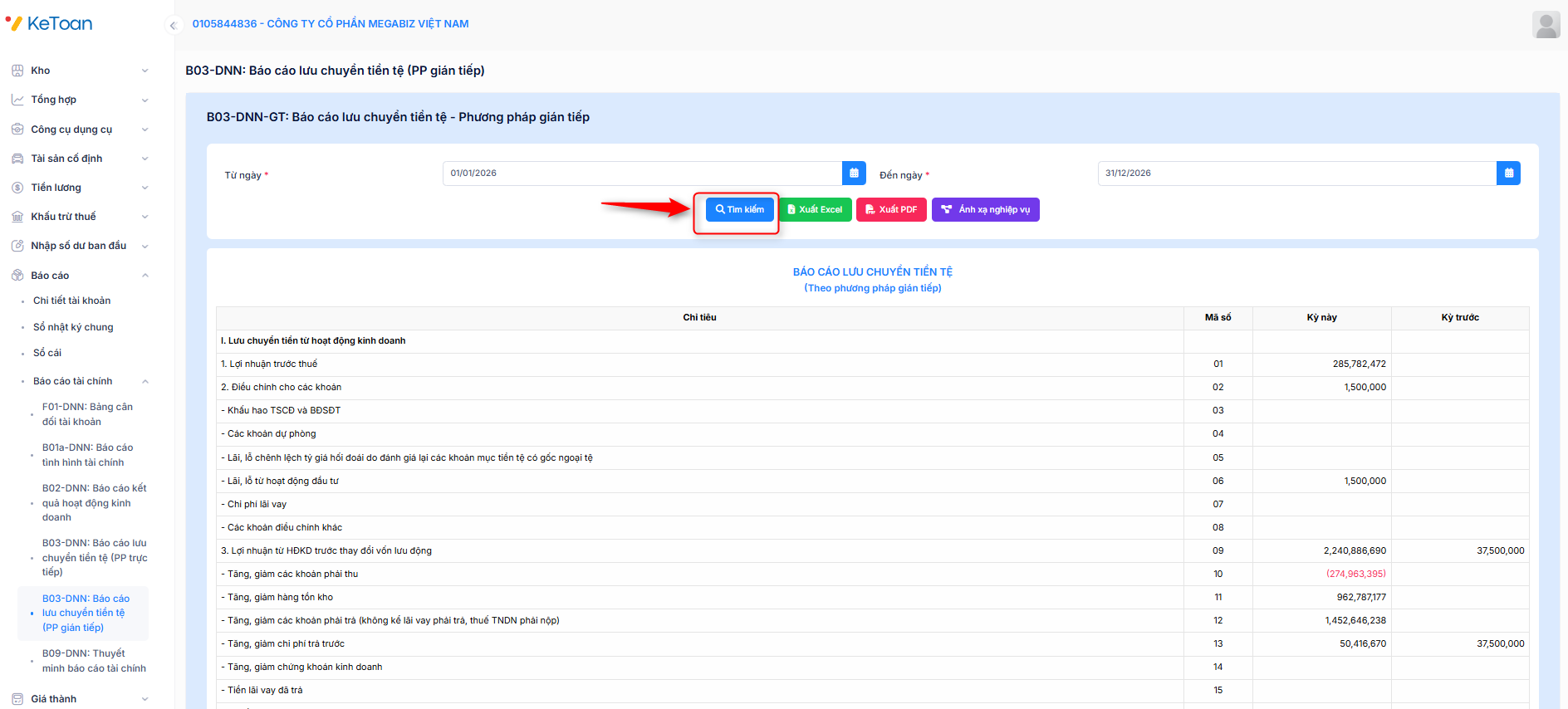Click the Tiền lương icon
The height and width of the screenshot is (709, 1568).
(17, 188)
